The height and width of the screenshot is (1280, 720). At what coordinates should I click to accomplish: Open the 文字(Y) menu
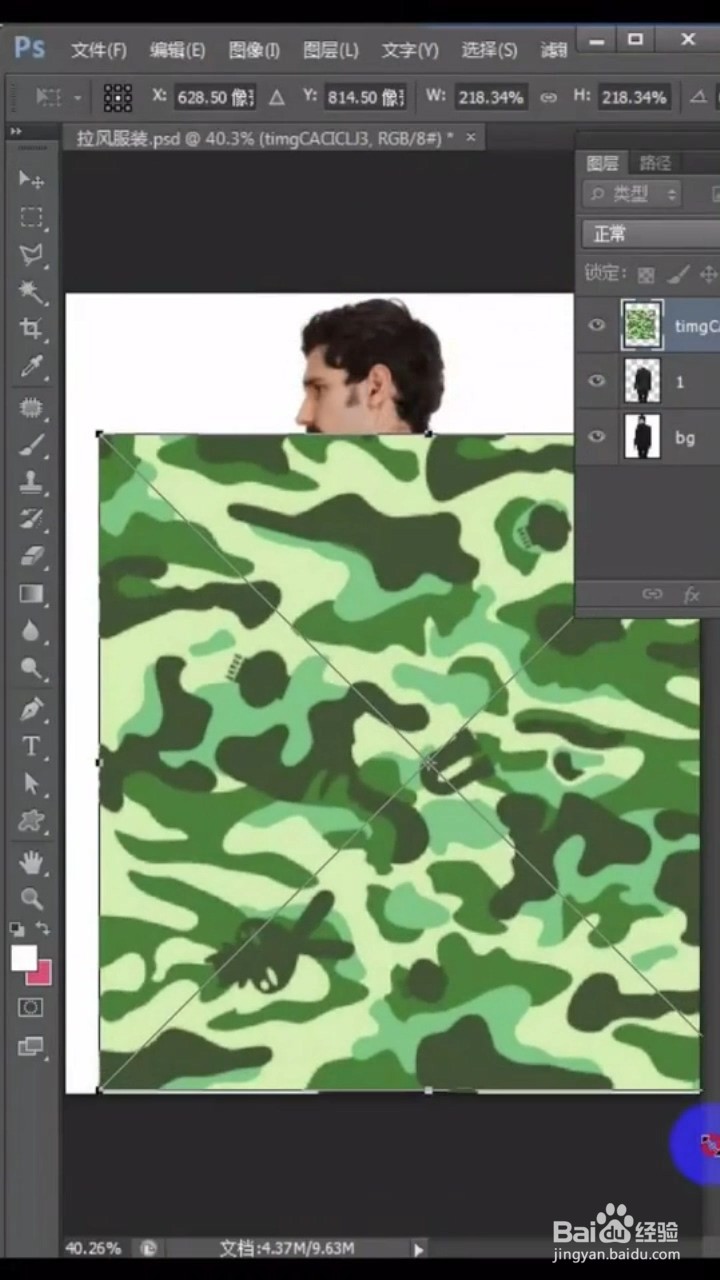410,50
